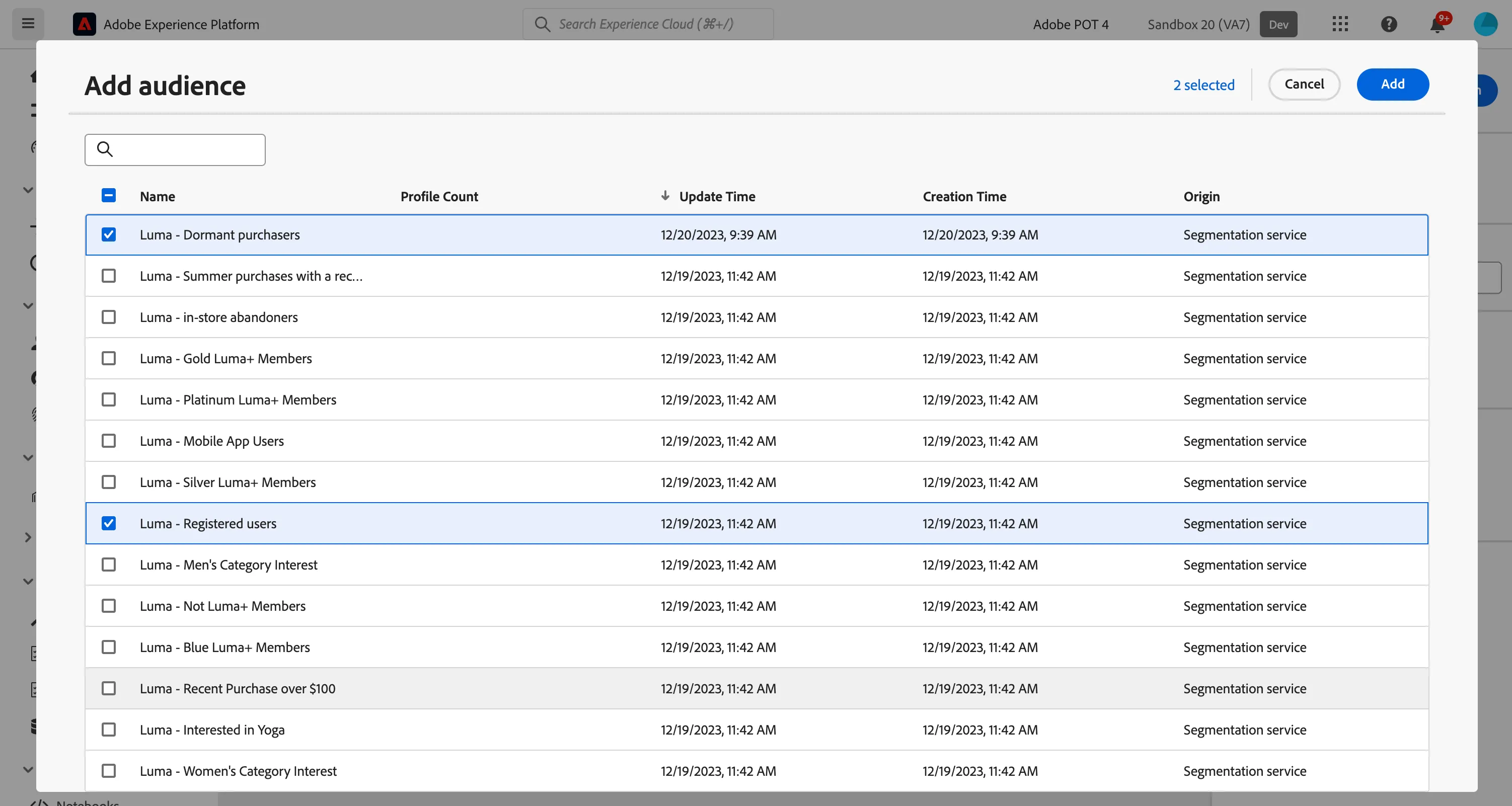The height and width of the screenshot is (806, 1512).
Task: Click Luma - Recent Purchase over $100 name
Action: tap(238, 688)
